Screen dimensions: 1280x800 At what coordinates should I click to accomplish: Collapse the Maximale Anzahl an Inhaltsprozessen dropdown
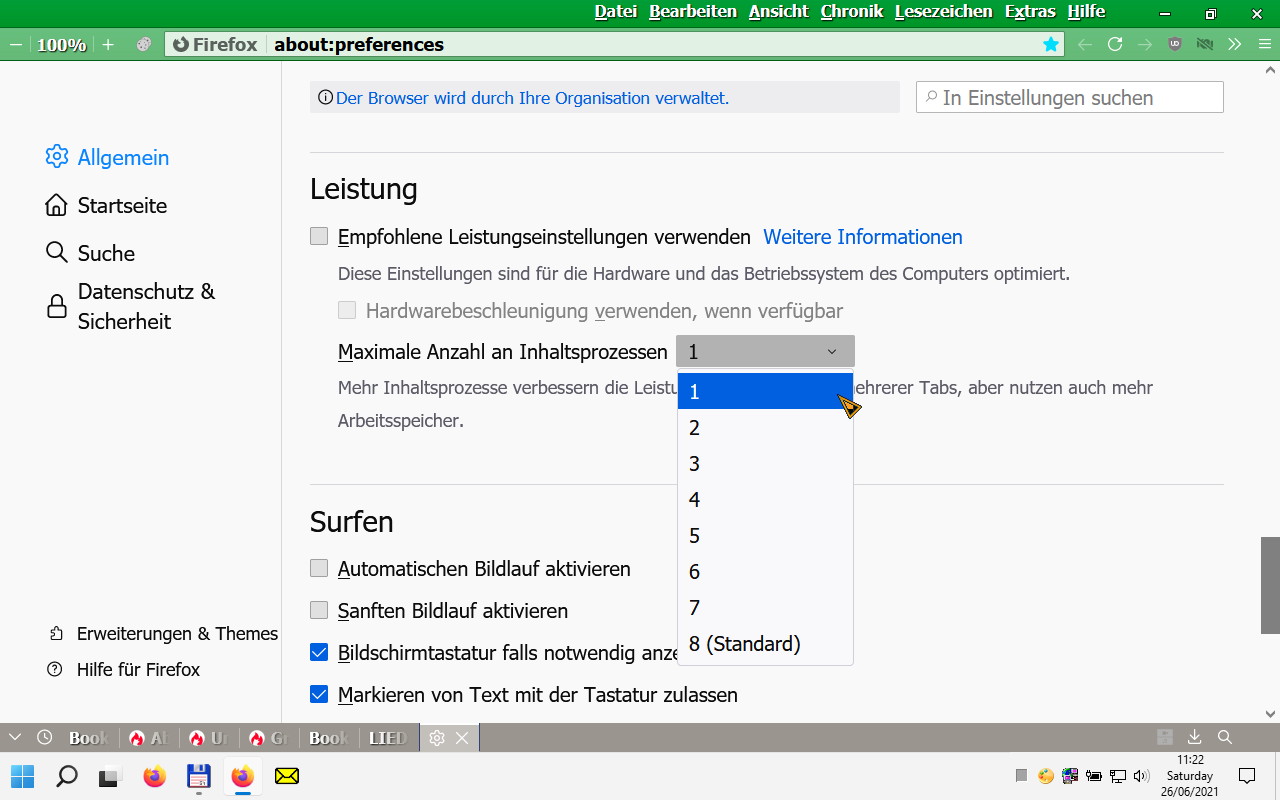(x=765, y=352)
